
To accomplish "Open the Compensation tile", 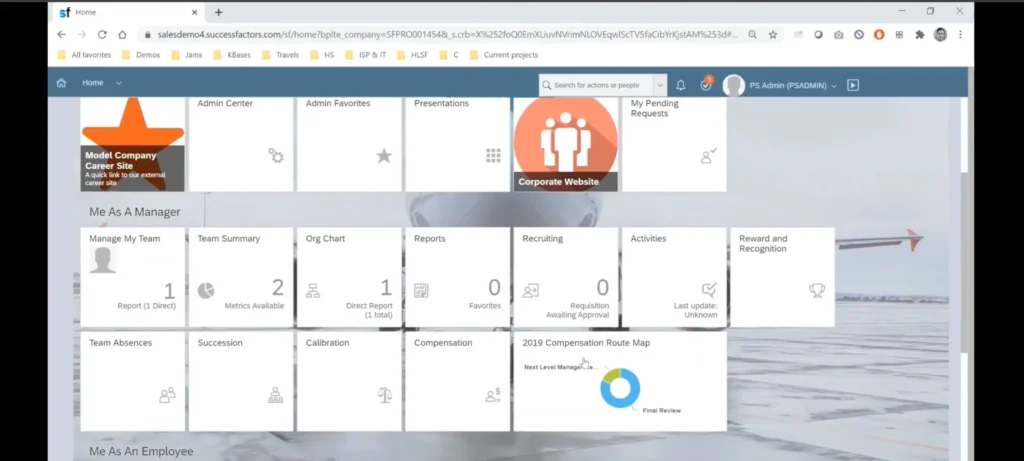I will tap(458, 381).
